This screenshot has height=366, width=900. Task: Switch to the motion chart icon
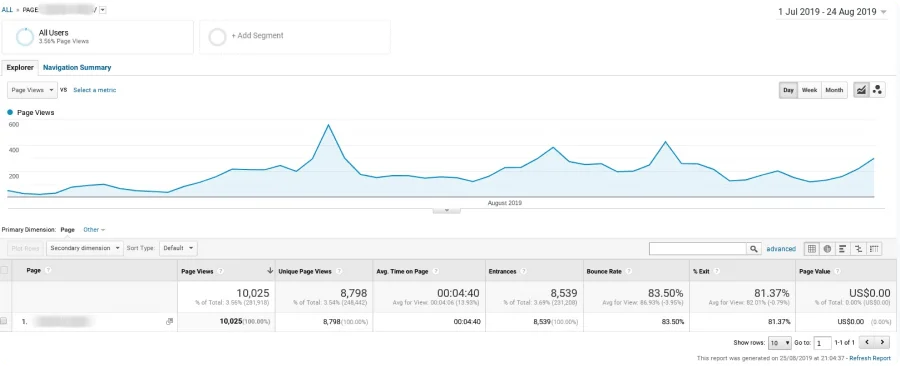click(877, 90)
